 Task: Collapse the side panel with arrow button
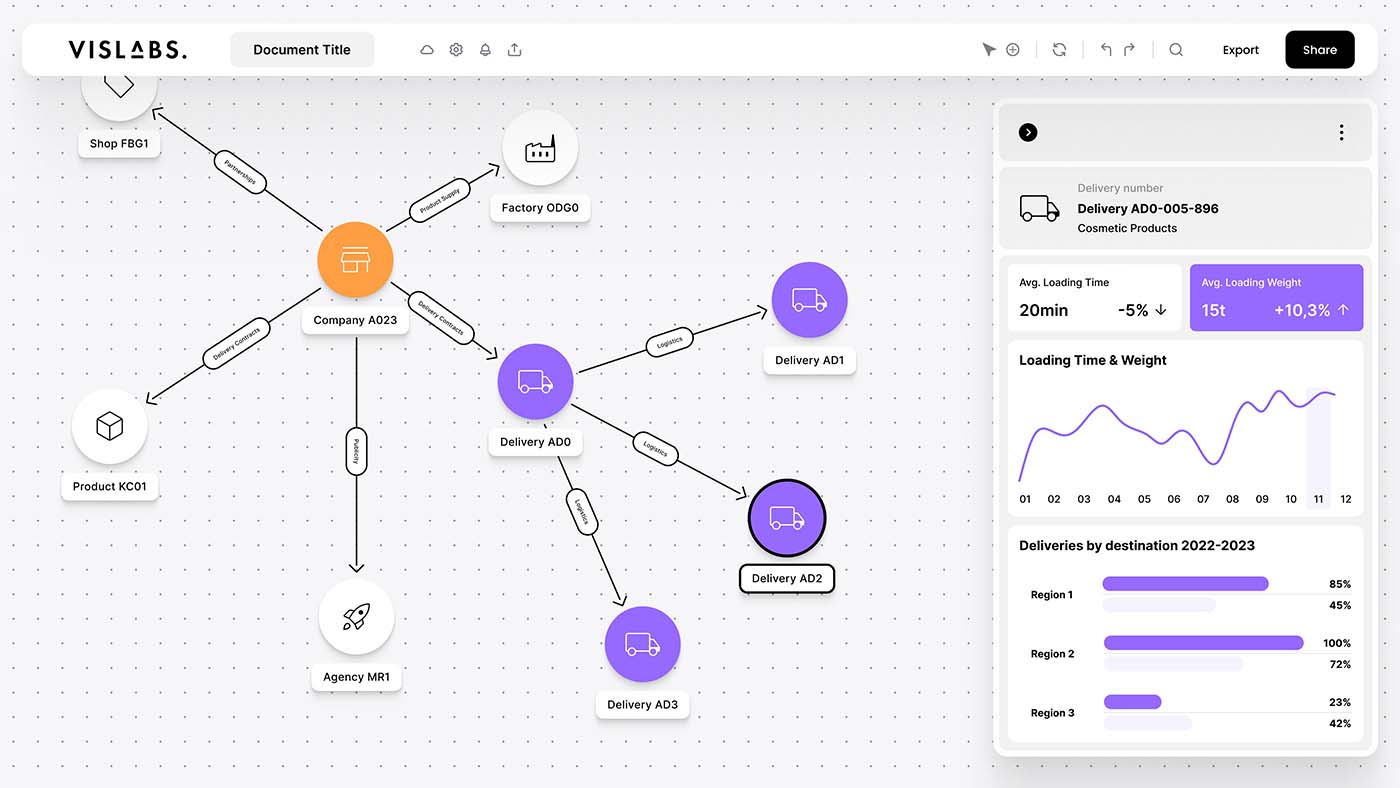coord(1028,132)
